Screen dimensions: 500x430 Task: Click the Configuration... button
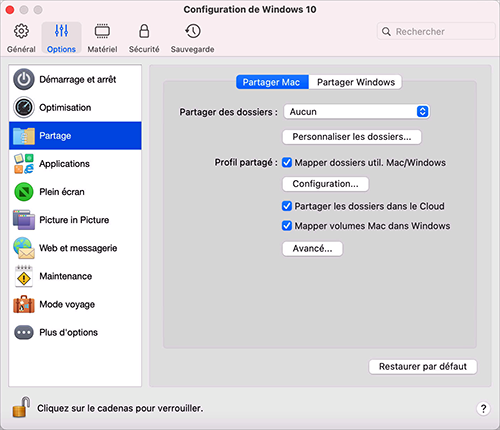coord(325,184)
